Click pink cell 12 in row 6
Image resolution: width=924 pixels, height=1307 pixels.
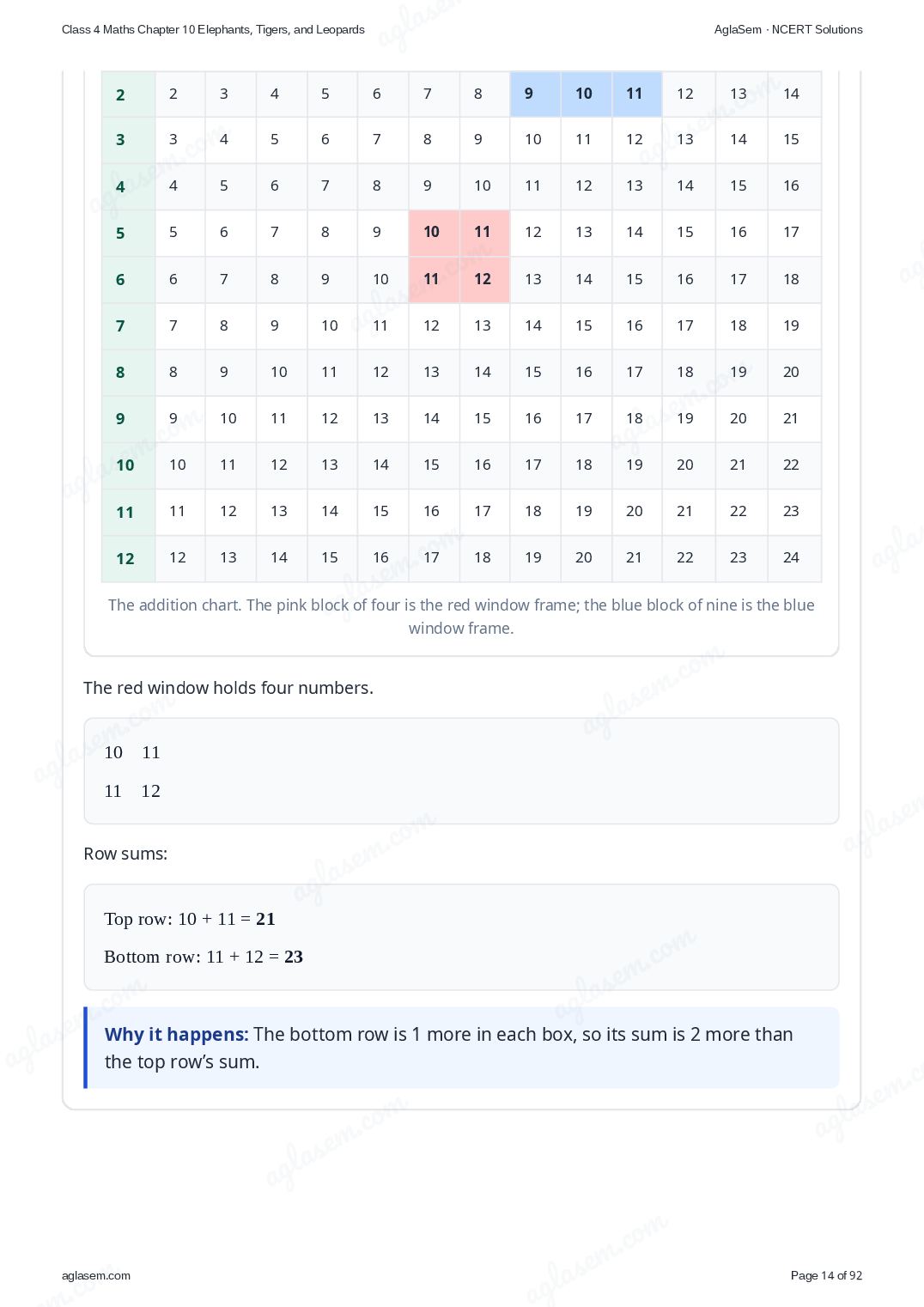[484, 279]
